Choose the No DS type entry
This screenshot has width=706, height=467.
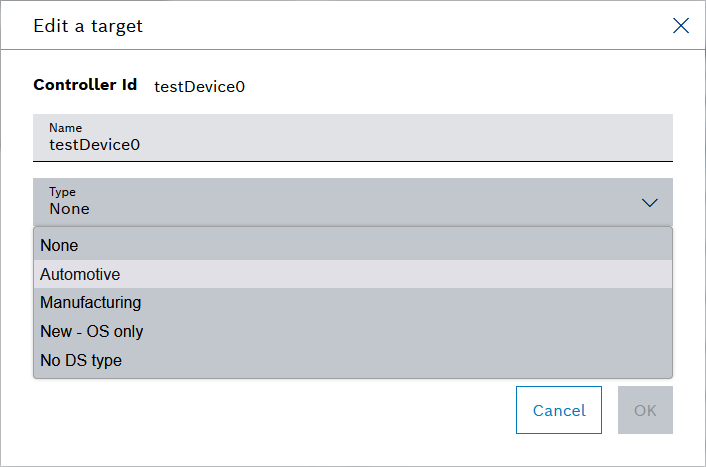[x=81, y=360]
